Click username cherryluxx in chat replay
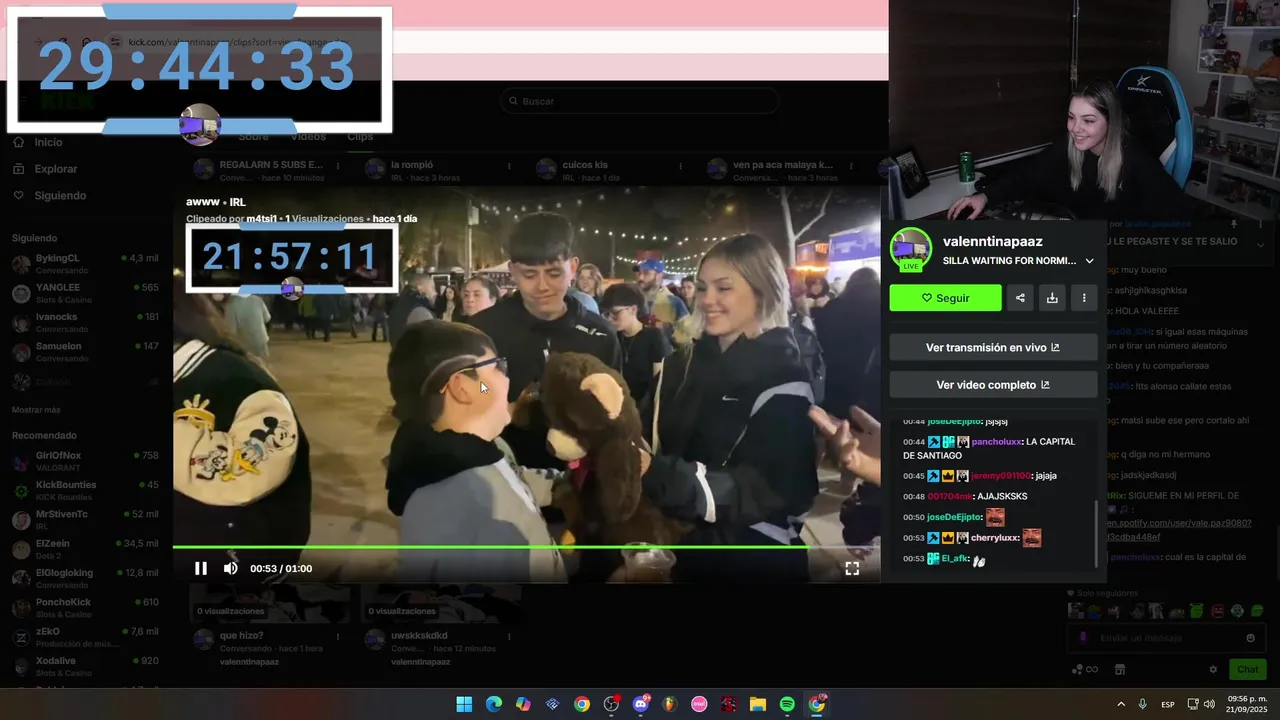This screenshot has height=720, width=1280. [994, 538]
